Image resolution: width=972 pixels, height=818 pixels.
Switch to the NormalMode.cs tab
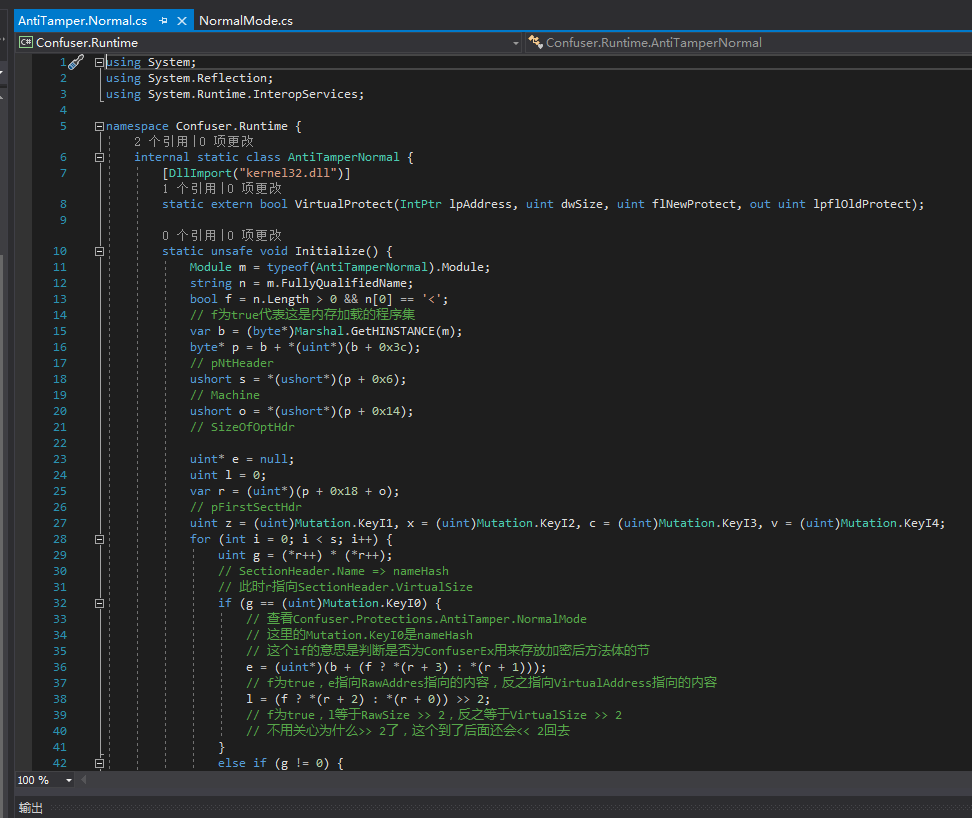click(246, 20)
